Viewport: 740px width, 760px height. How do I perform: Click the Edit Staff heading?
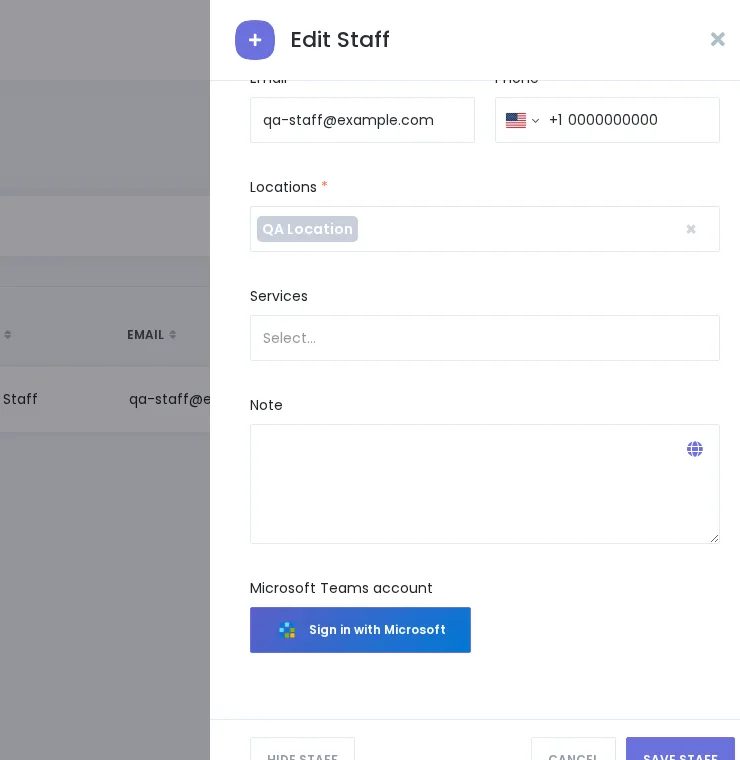click(x=340, y=40)
